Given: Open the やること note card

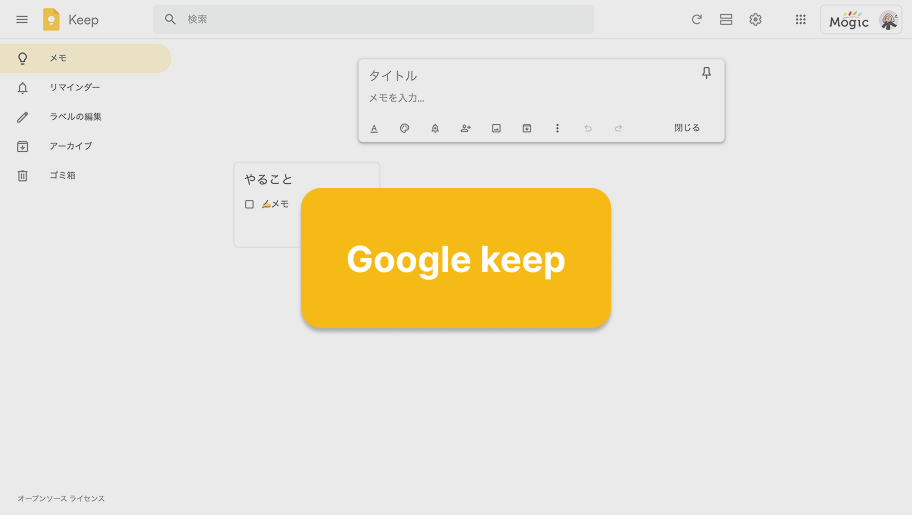Looking at the screenshot, I should point(268,179).
